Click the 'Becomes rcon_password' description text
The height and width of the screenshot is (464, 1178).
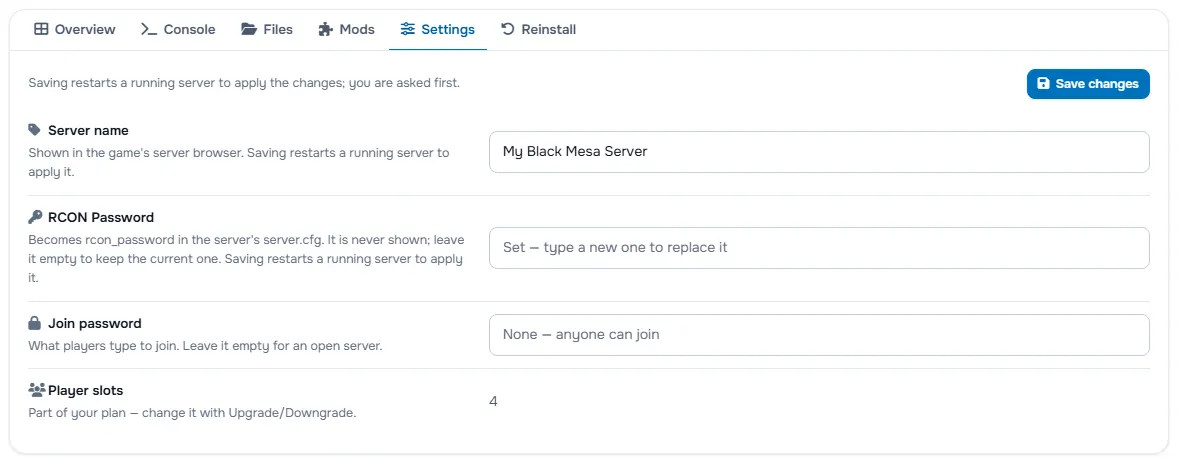point(246,258)
